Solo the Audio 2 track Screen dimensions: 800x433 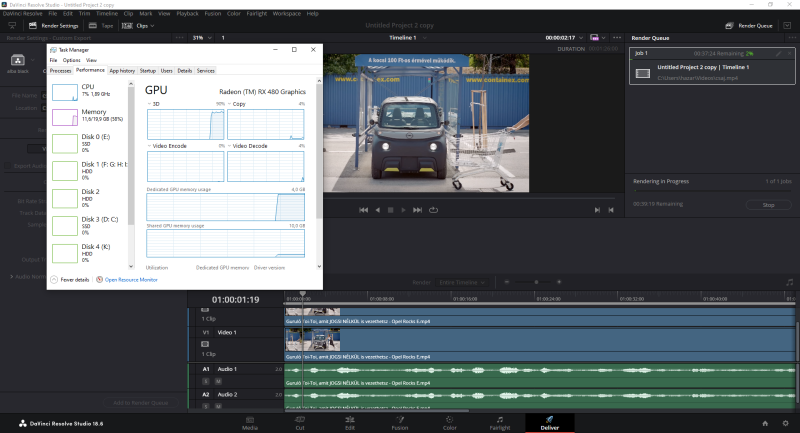tap(206, 406)
